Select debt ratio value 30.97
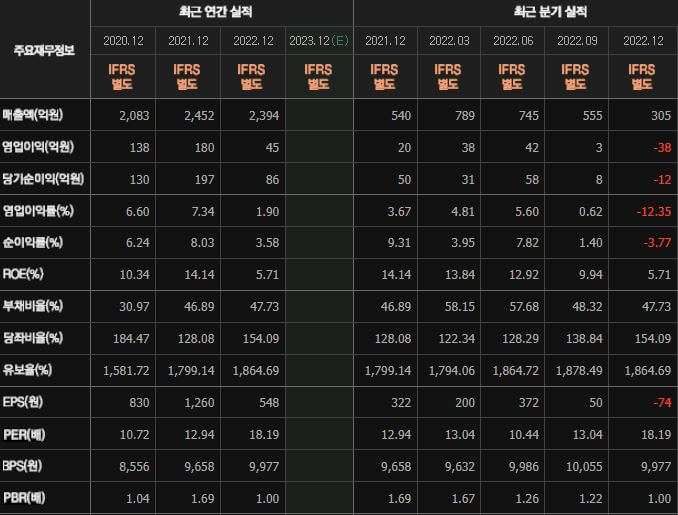The height and width of the screenshot is (515, 678). coord(134,307)
